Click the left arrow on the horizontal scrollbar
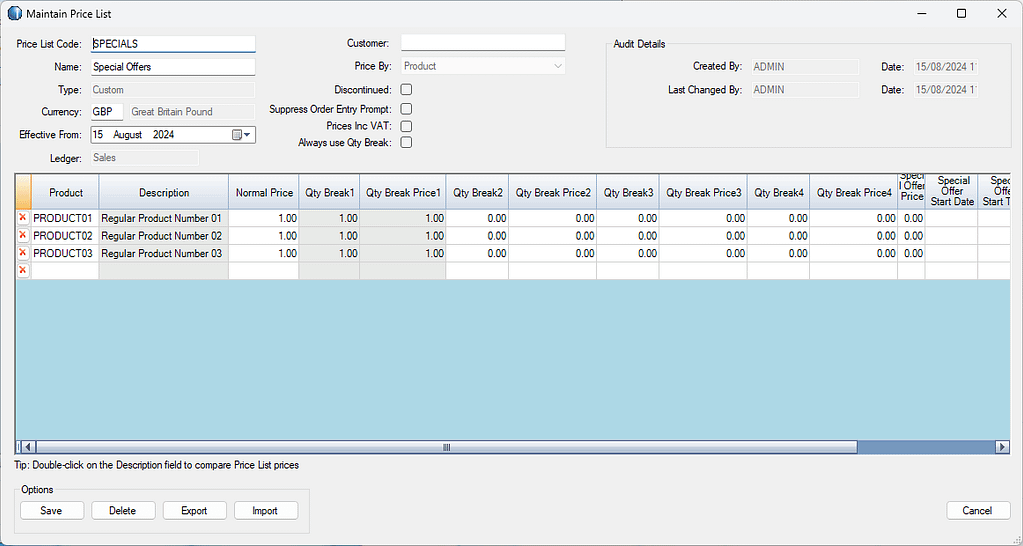 click(x=27, y=447)
